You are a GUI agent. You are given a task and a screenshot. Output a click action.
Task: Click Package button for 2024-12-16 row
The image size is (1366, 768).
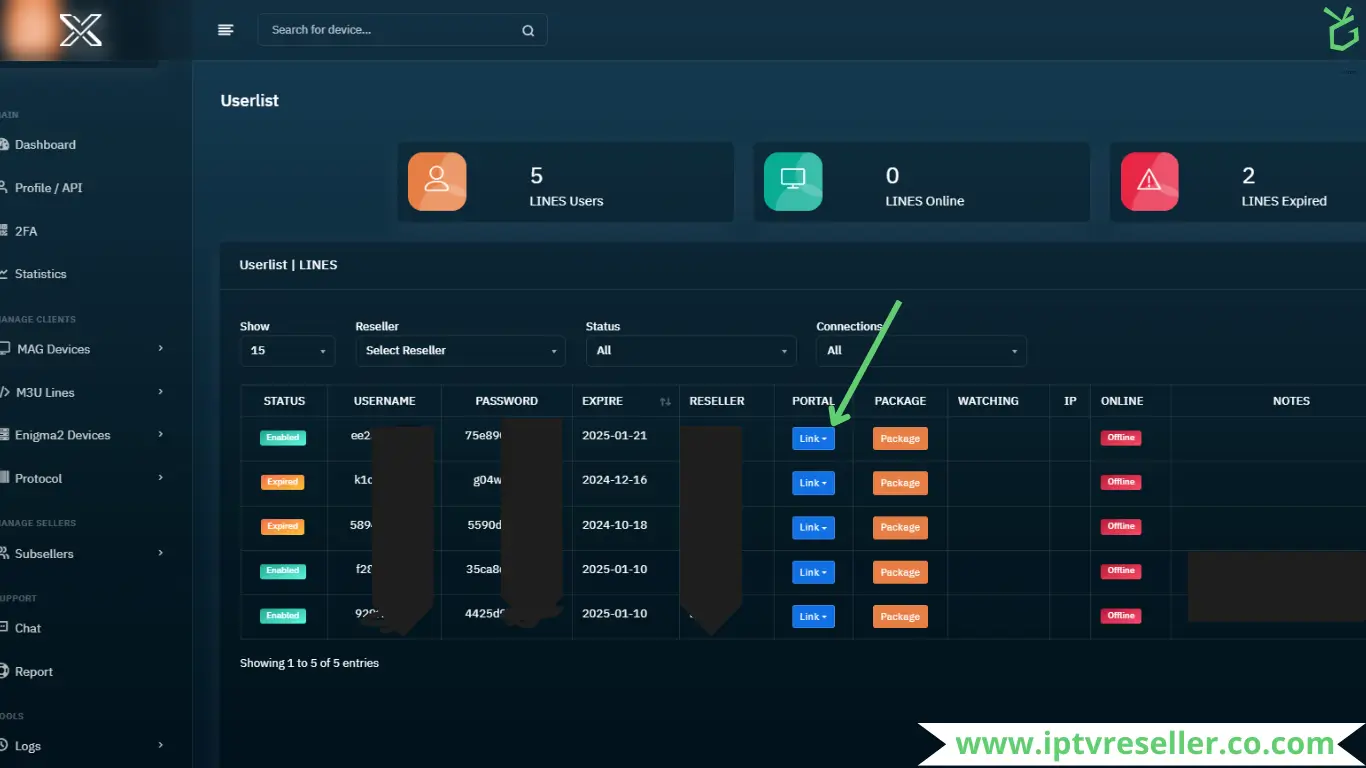(x=900, y=483)
